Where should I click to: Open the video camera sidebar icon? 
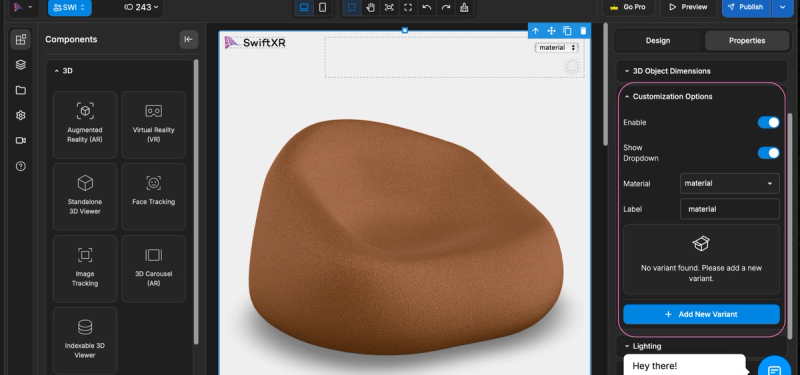pyautogui.click(x=20, y=141)
